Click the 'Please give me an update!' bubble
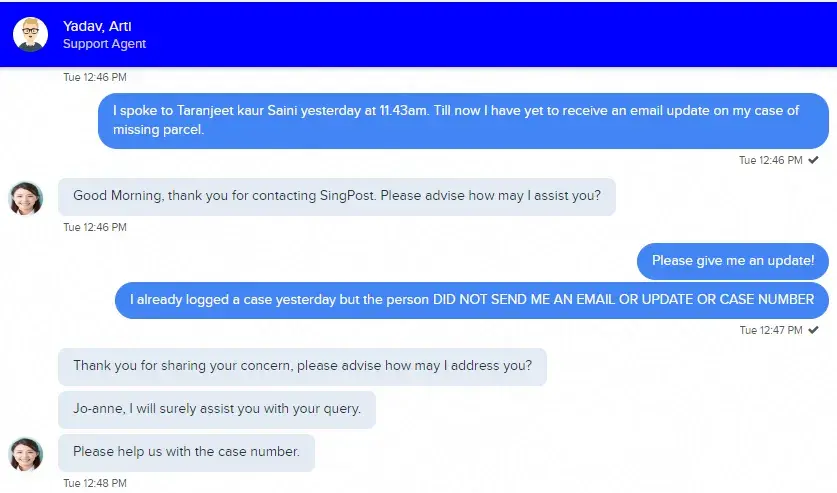The image size is (837, 493). tap(732, 261)
